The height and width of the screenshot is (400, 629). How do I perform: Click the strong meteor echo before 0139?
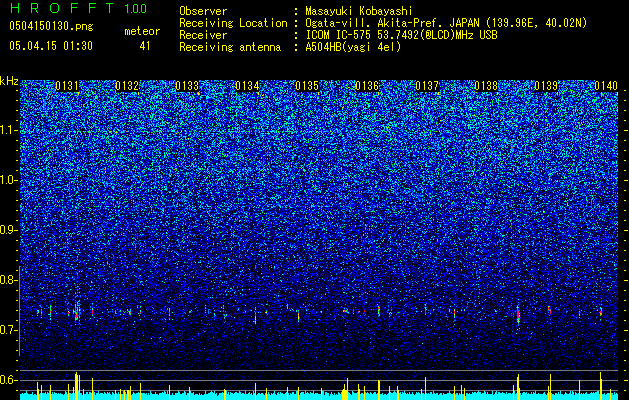pyautogui.click(x=518, y=315)
